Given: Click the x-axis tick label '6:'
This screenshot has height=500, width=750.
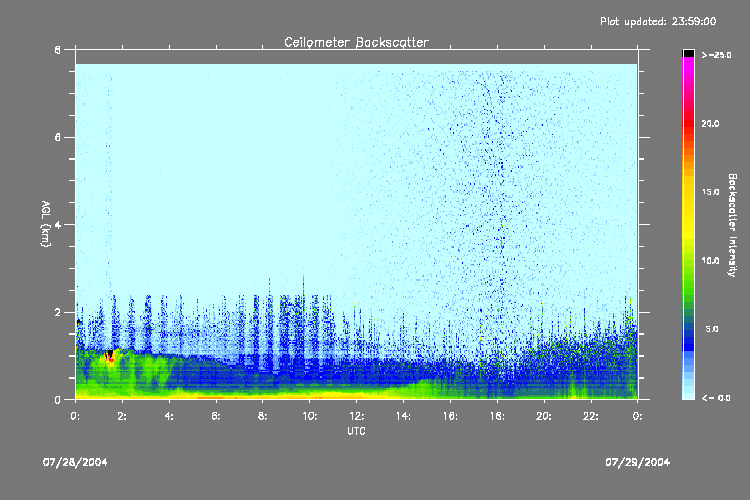Looking at the screenshot, I should coord(216,416).
